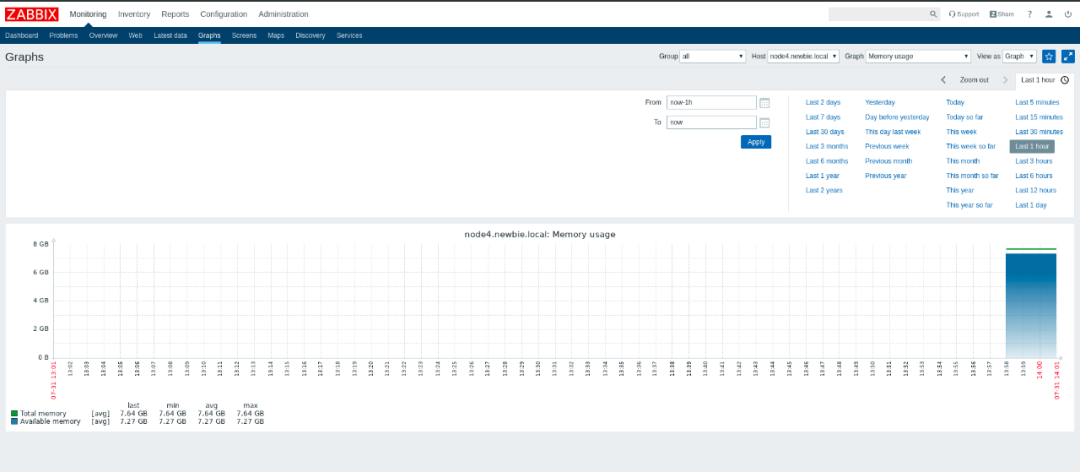Go to the Dashboard submenu

[21, 35]
